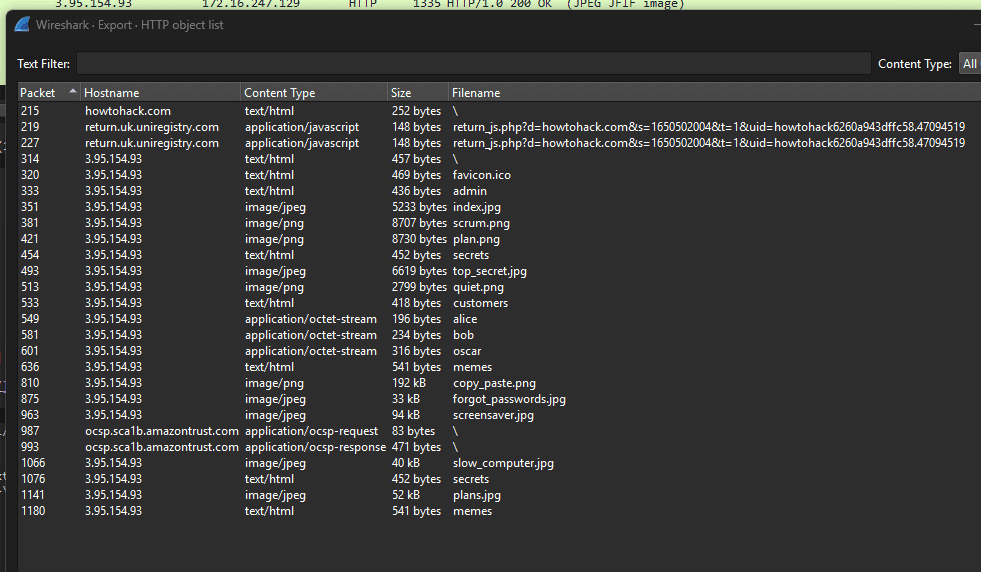Sort by the Content Type column header

pos(314,93)
